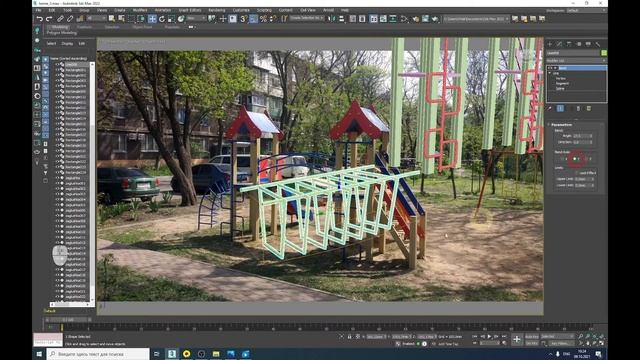
Task: Click the time slider handle
Action: pos(68,320)
